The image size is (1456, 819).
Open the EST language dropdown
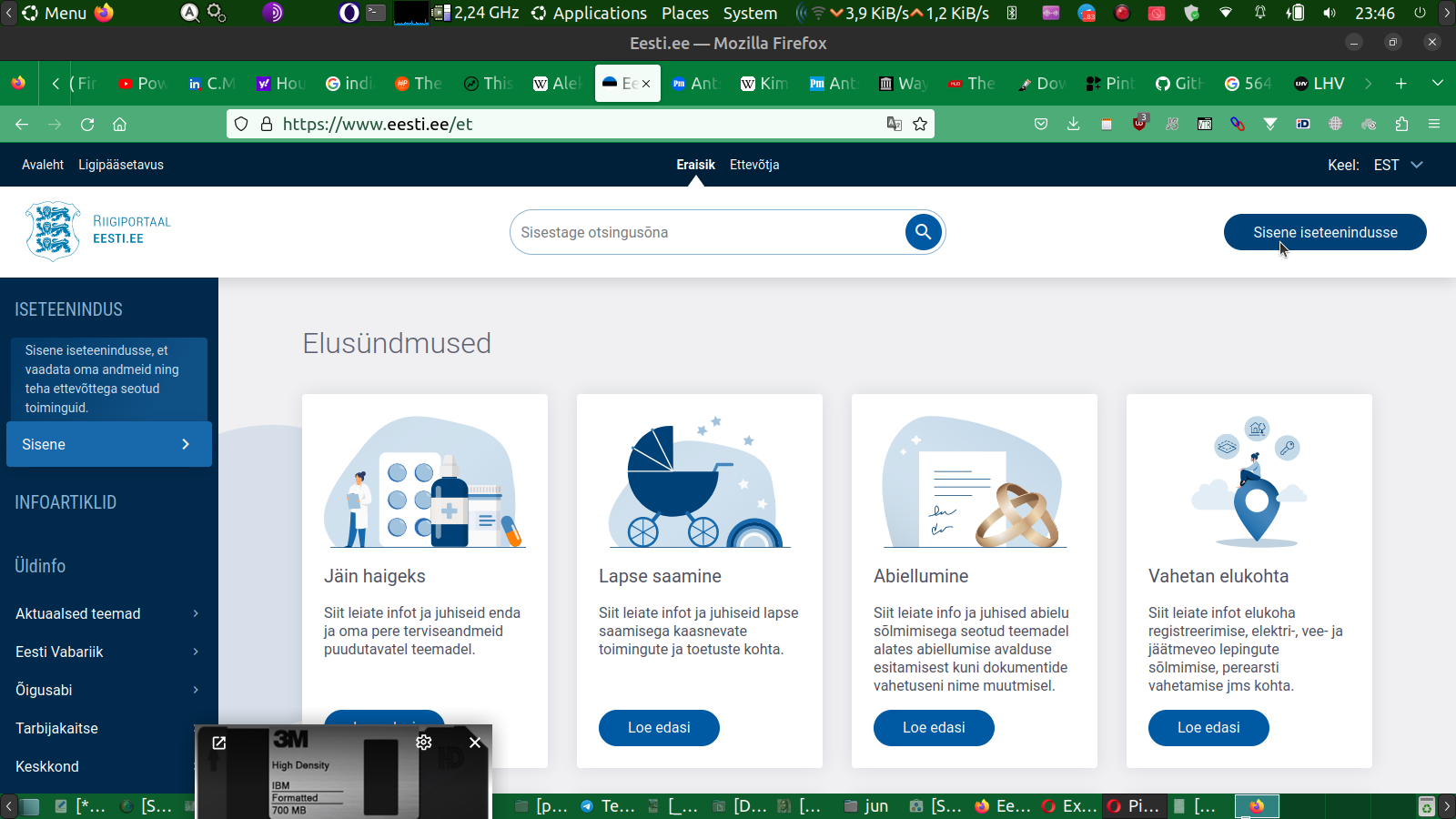(1398, 165)
